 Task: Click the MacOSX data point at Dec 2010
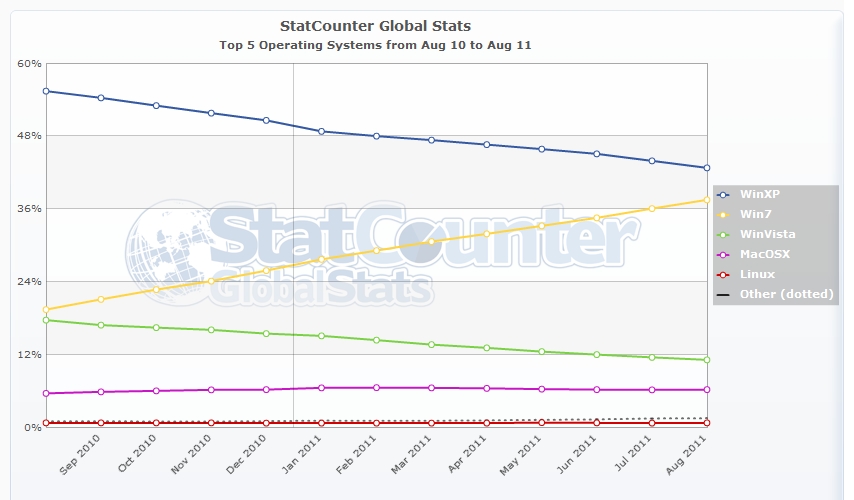click(266, 389)
